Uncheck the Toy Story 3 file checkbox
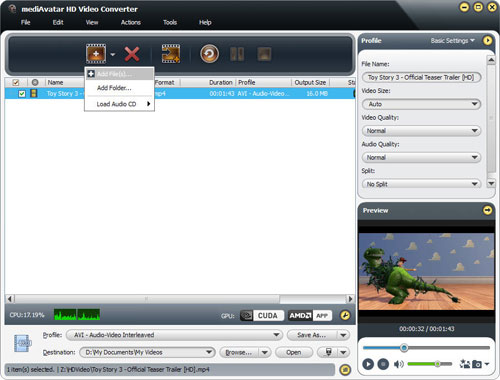Image resolution: width=500 pixels, height=380 pixels. [22, 94]
